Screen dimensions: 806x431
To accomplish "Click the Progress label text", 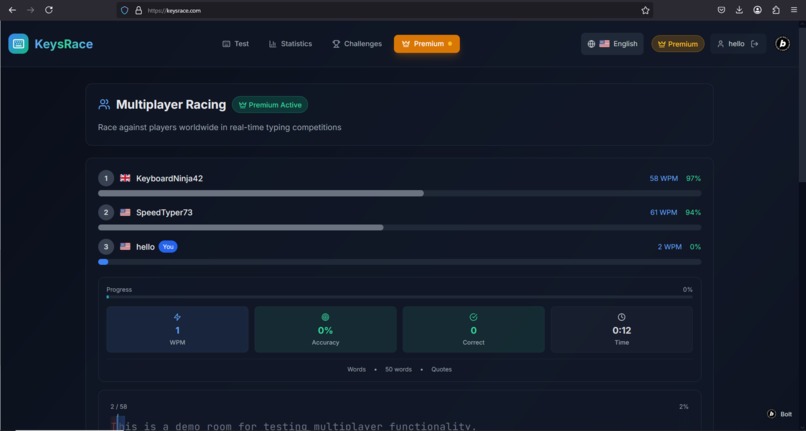I will coord(119,290).
